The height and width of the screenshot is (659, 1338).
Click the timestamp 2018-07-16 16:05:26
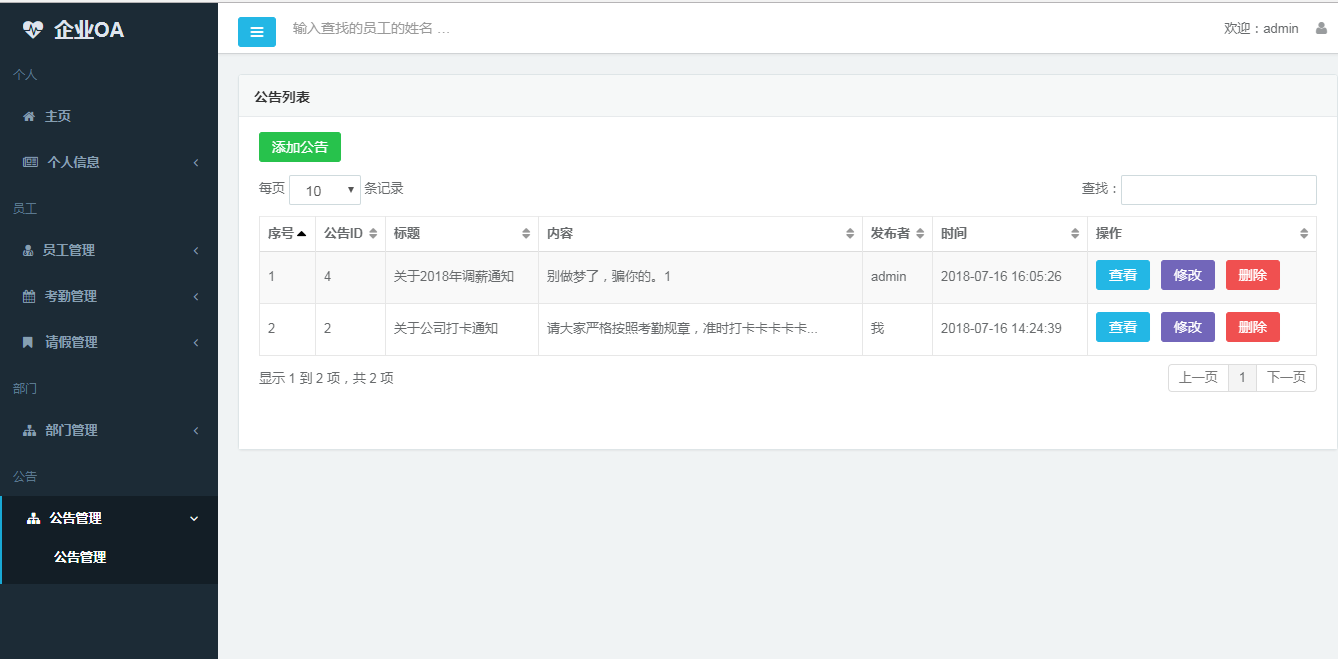[x=1001, y=276]
